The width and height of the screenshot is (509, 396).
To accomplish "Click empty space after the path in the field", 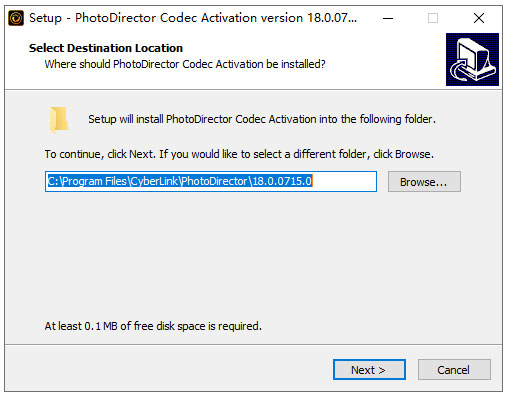I will 343,182.
